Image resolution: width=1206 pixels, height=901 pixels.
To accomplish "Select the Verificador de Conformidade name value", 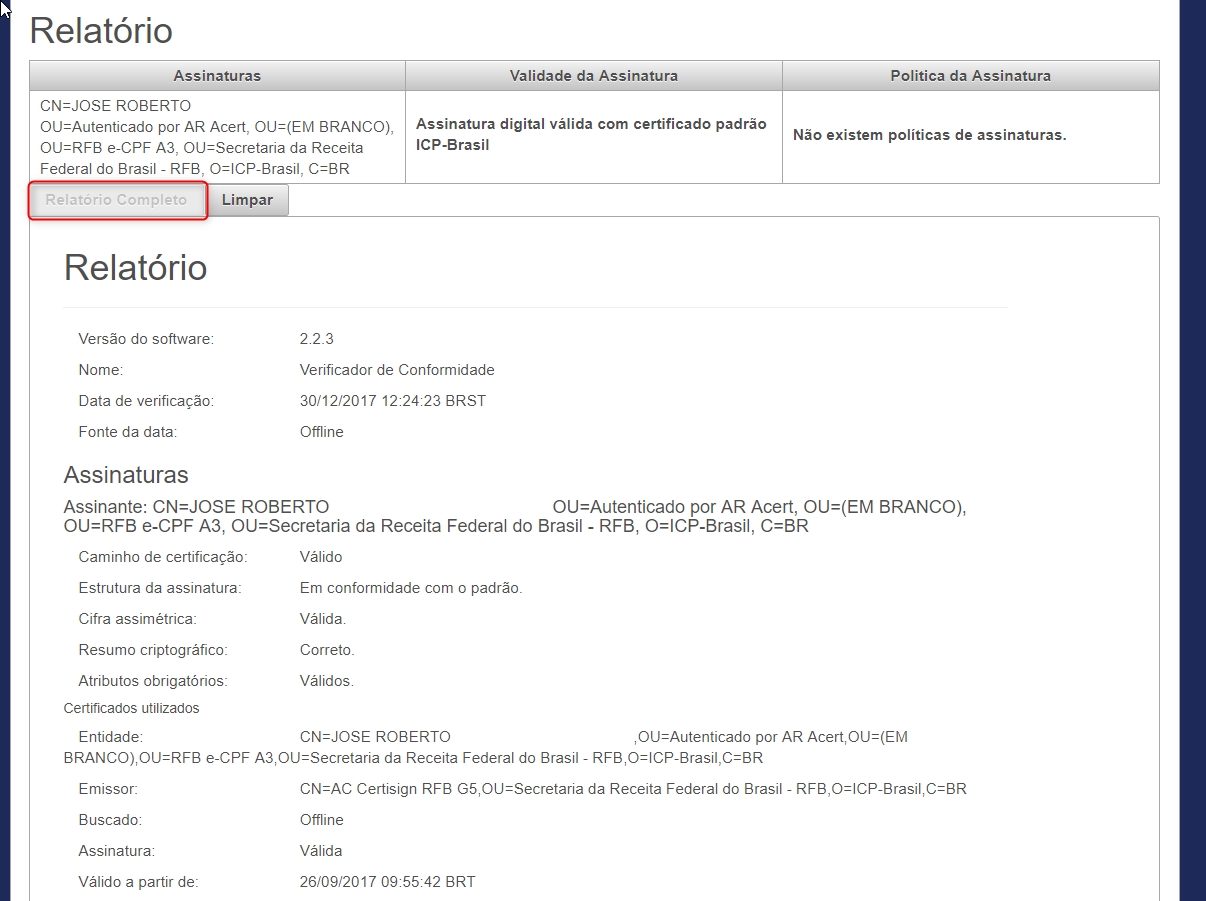I will pyautogui.click(x=397, y=370).
